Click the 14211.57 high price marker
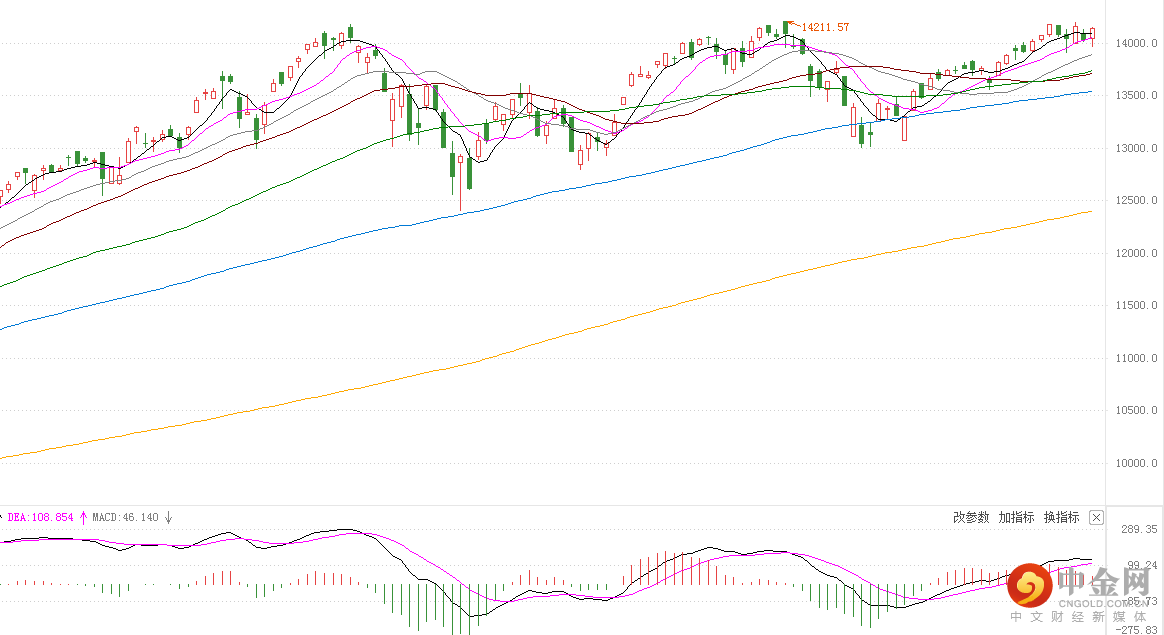Screen dimensions: 1164x635 (x=825, y=27)
